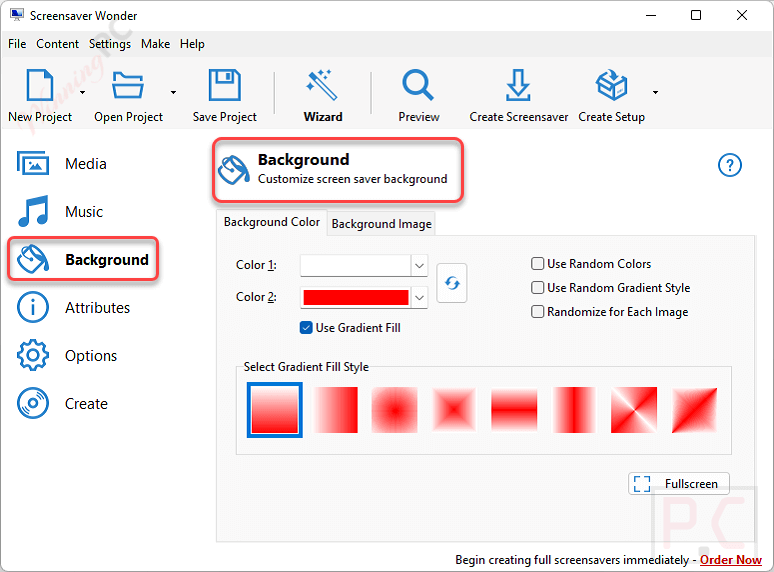774x572 pixels.
Task: Expand the New Project dropdown arrow
Action: pyautogui.click(x=82, y=92)
